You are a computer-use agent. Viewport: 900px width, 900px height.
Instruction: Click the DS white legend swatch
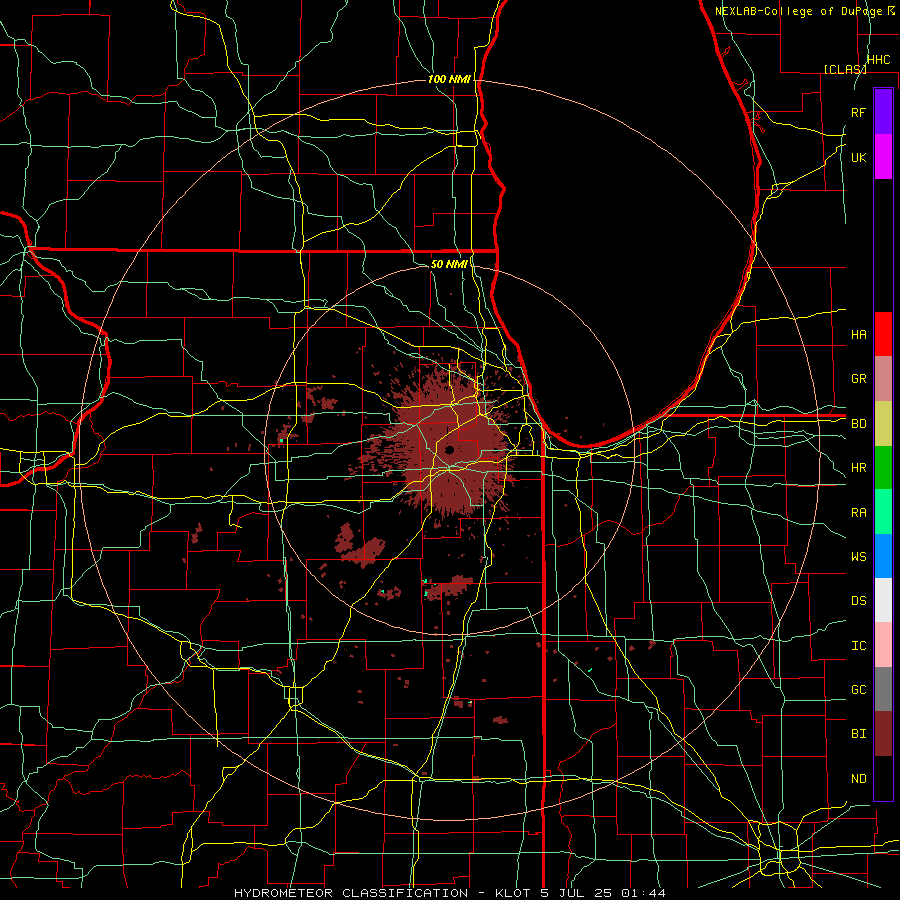[x=883, y=600]
